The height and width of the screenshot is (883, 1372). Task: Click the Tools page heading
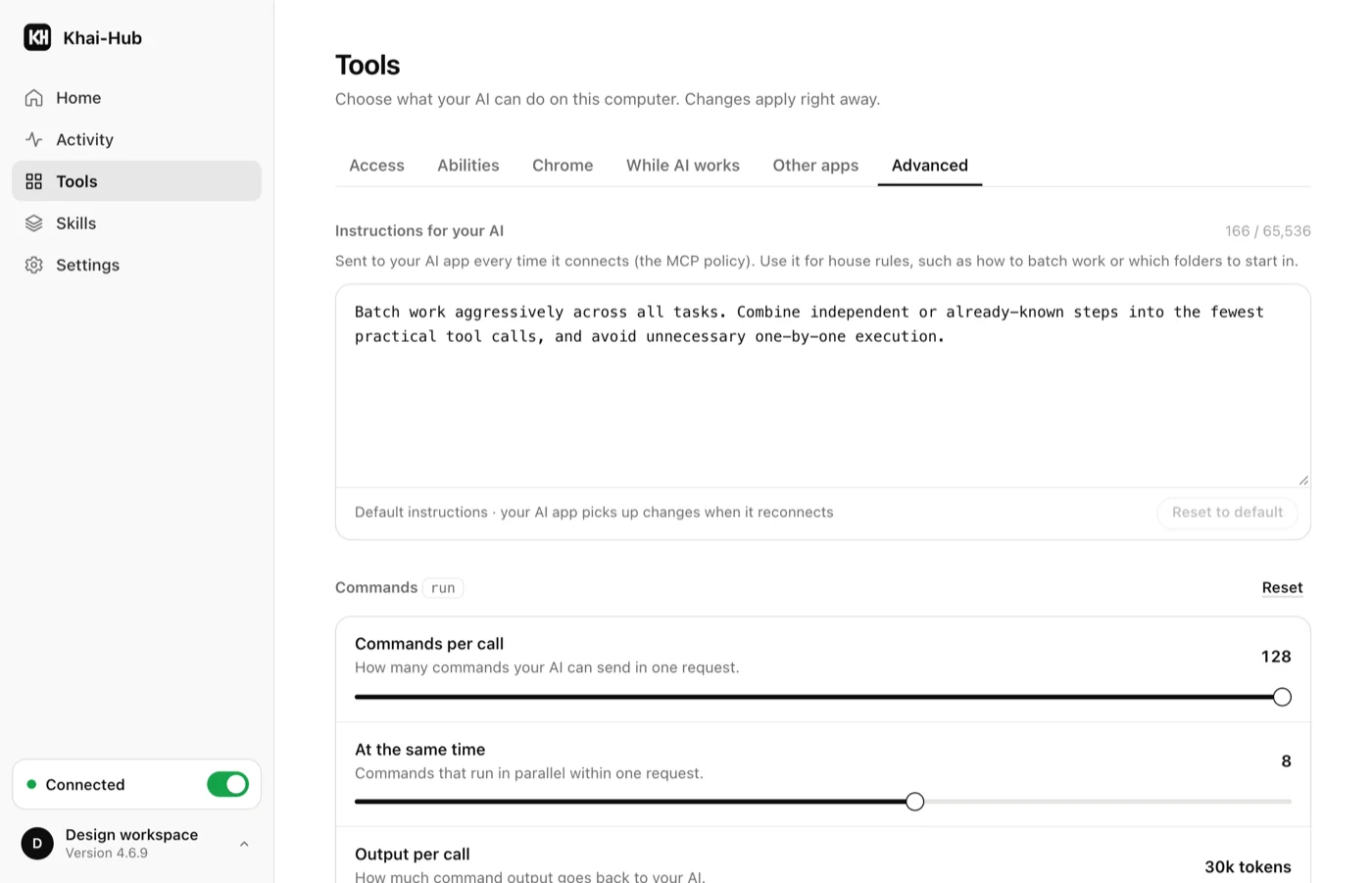[367, 65]
